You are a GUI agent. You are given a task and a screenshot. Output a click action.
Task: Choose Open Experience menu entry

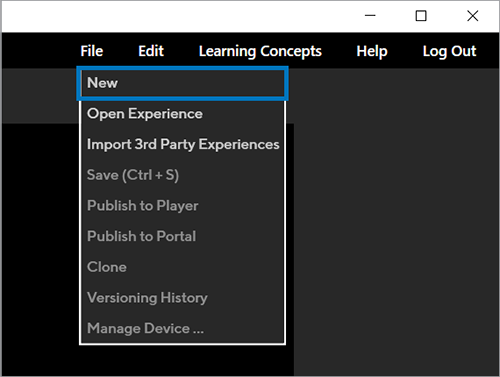182,114
